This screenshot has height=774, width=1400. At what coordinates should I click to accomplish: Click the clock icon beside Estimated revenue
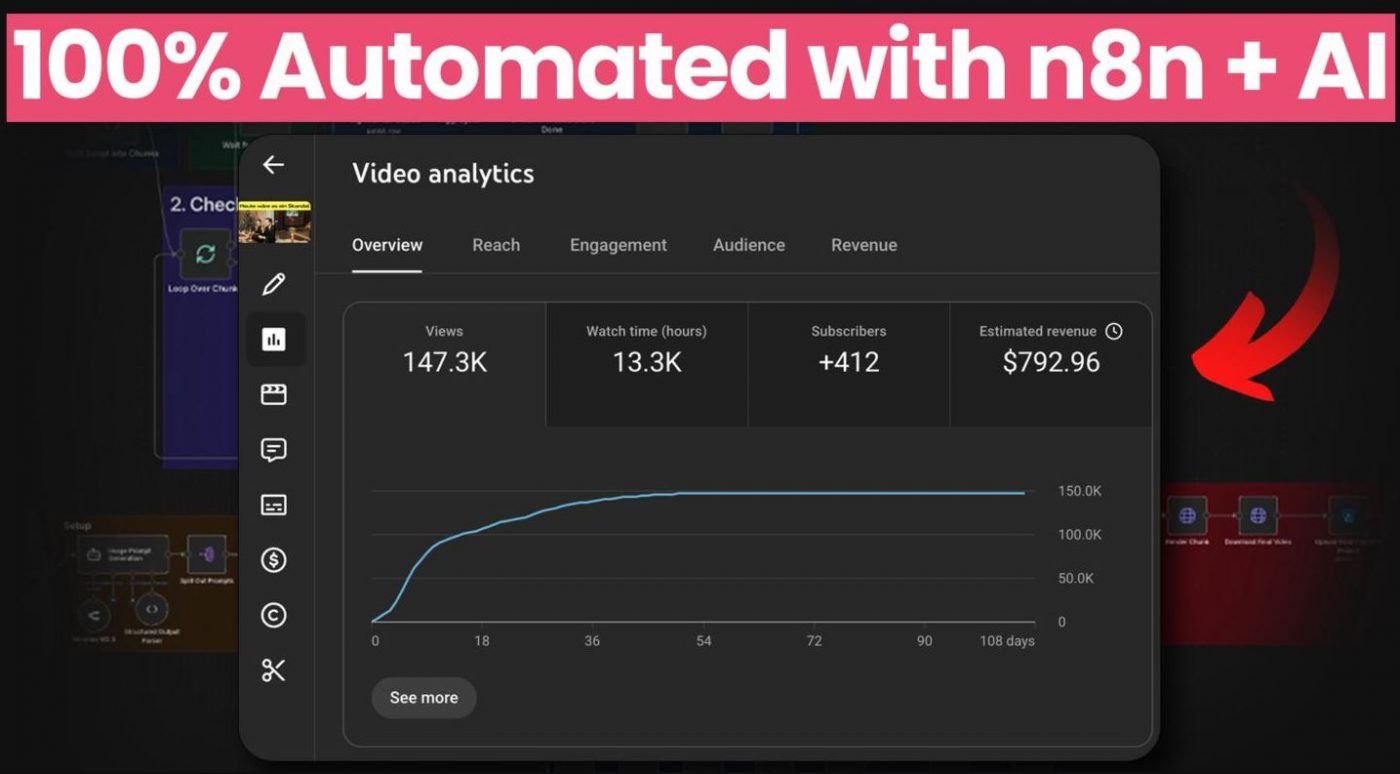(x=1113, y=331)
